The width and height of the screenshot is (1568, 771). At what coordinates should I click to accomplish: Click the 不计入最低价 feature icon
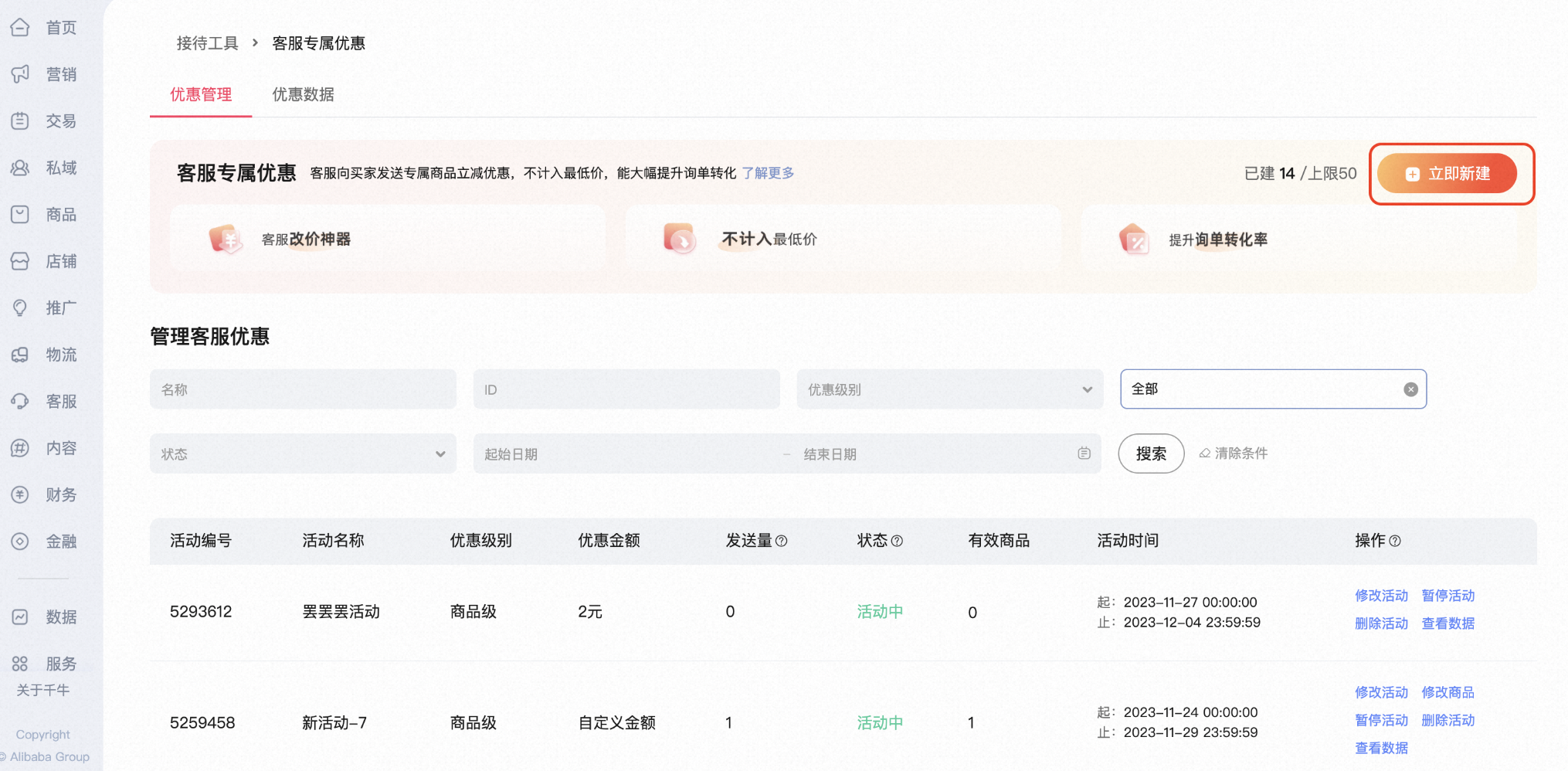click(680, 239)
